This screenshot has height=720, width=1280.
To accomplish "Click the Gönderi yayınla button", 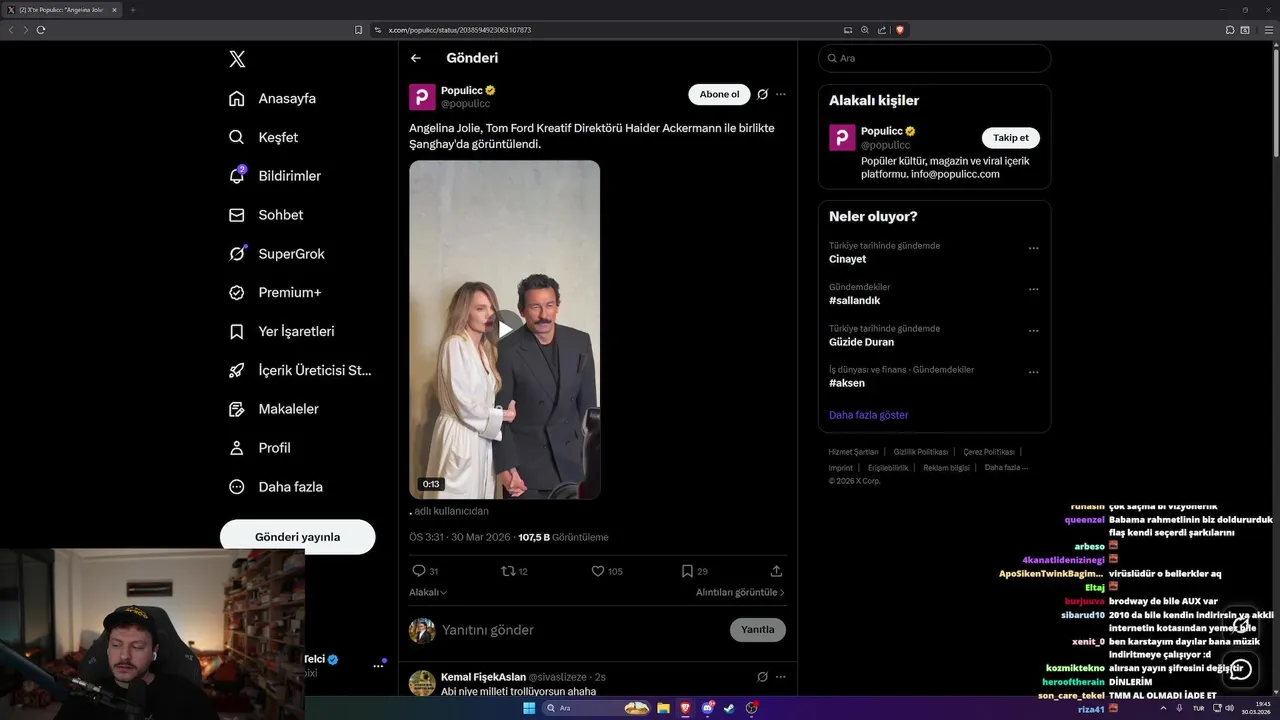I will click(298, 537).
